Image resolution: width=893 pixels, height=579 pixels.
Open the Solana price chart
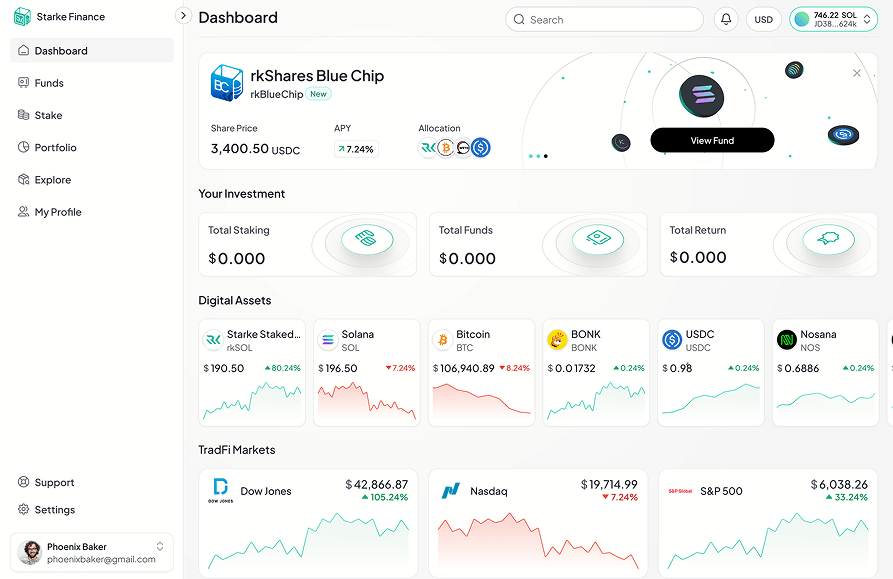pyautogui.click(x=367, y=402)
